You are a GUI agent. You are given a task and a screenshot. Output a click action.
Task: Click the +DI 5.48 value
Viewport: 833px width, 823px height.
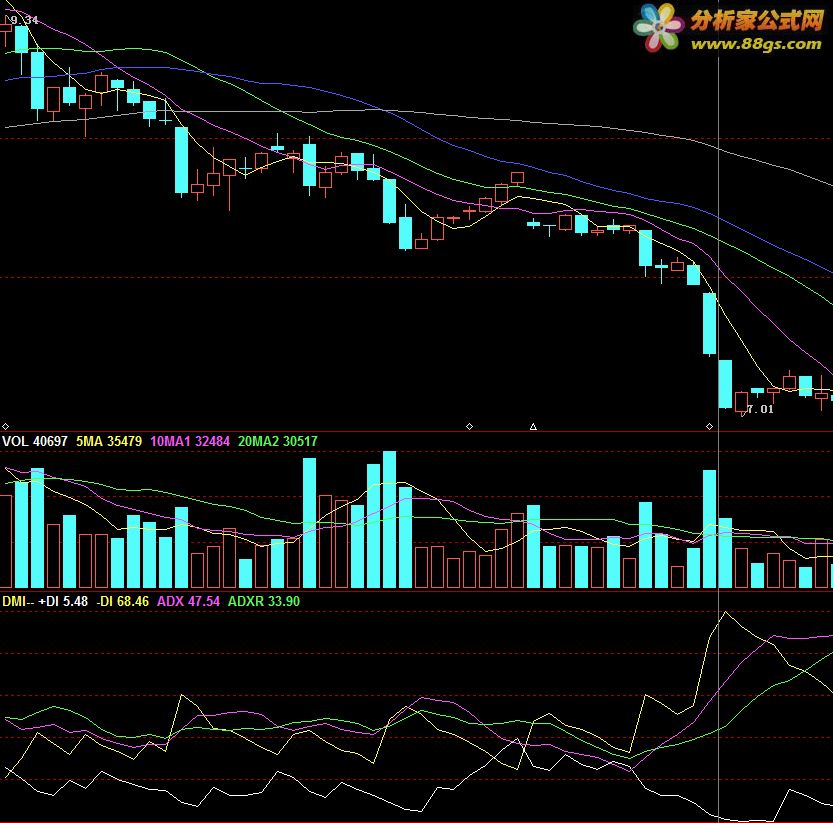[63, 601]
